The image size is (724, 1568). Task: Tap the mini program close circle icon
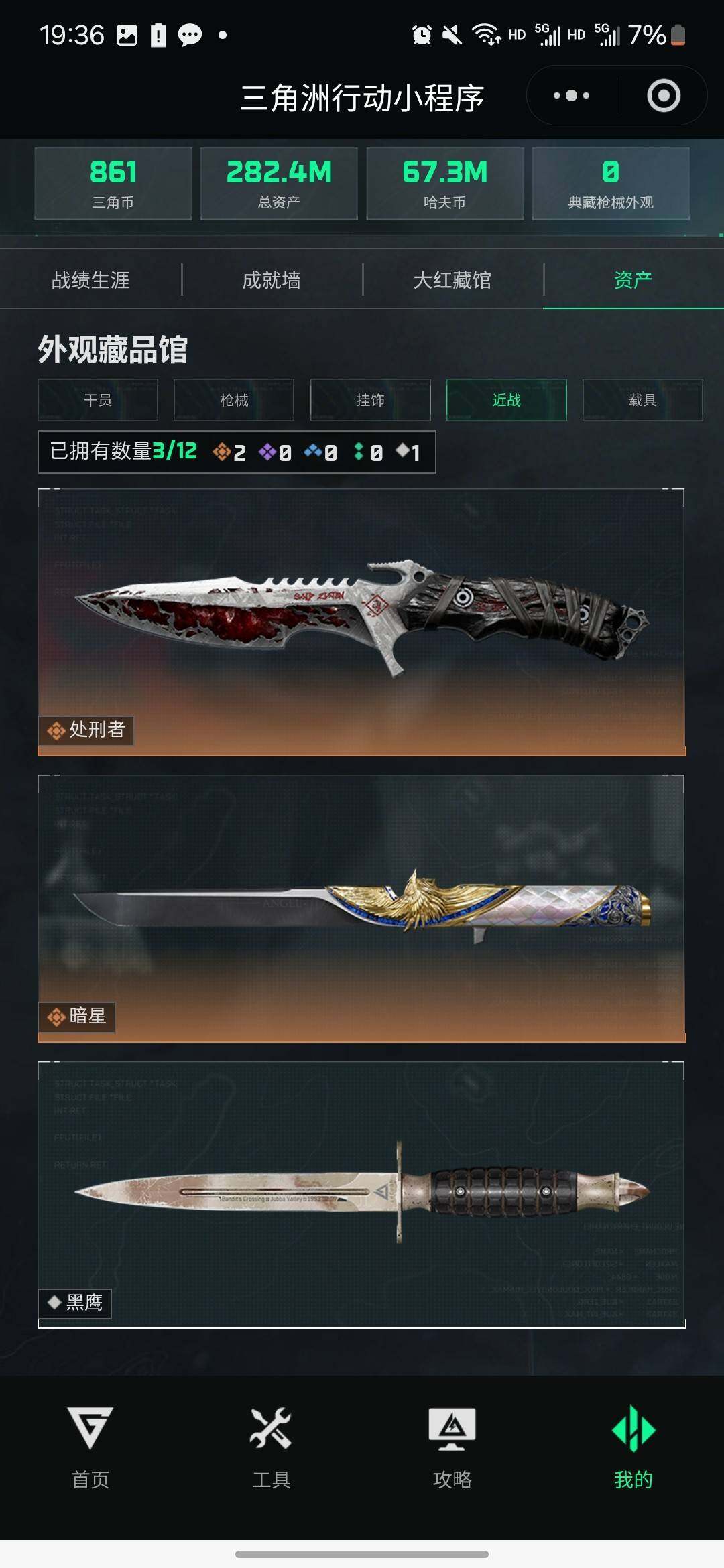[664, 96]
